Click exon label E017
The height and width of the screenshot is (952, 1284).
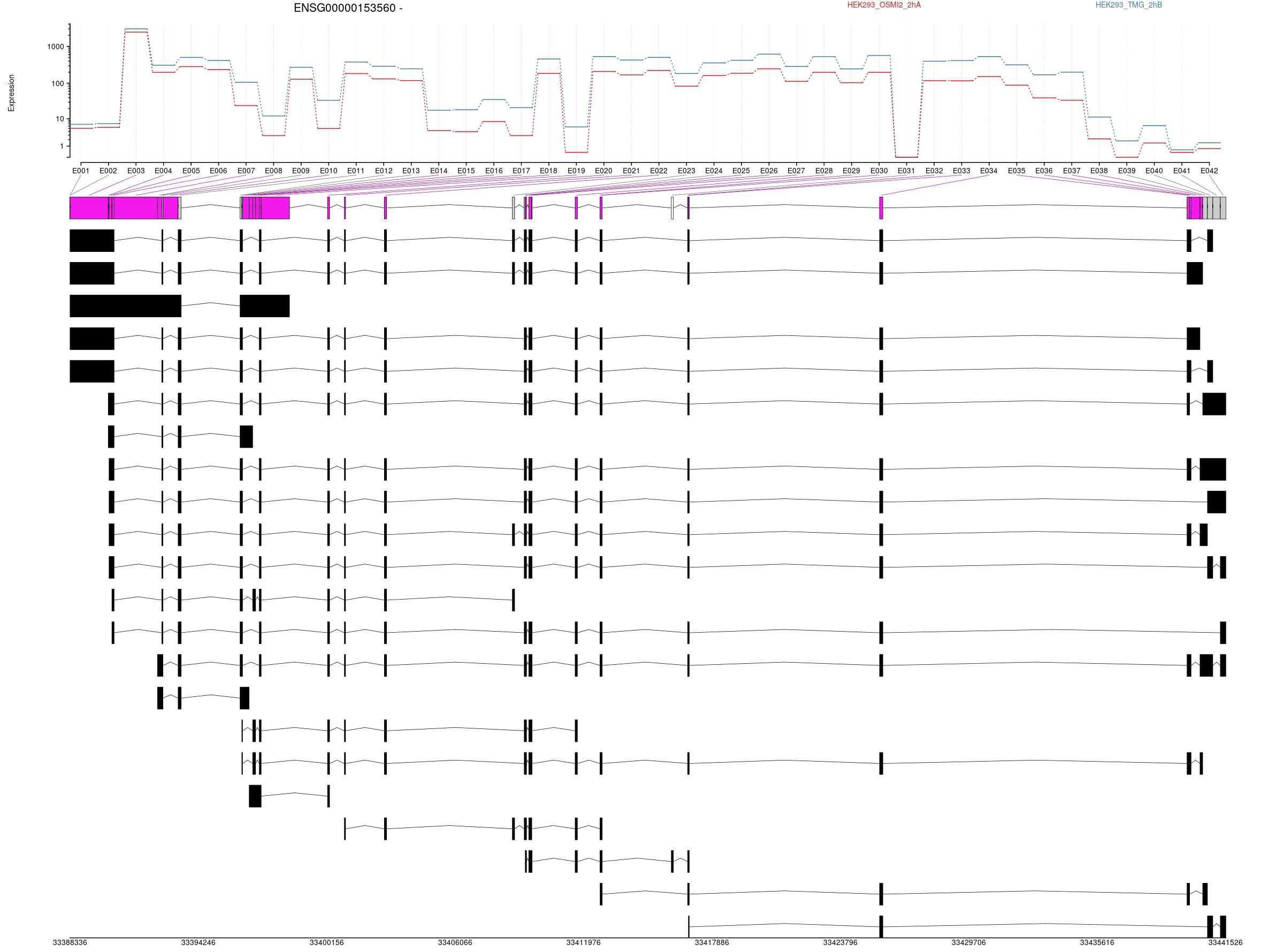(521, 171)
